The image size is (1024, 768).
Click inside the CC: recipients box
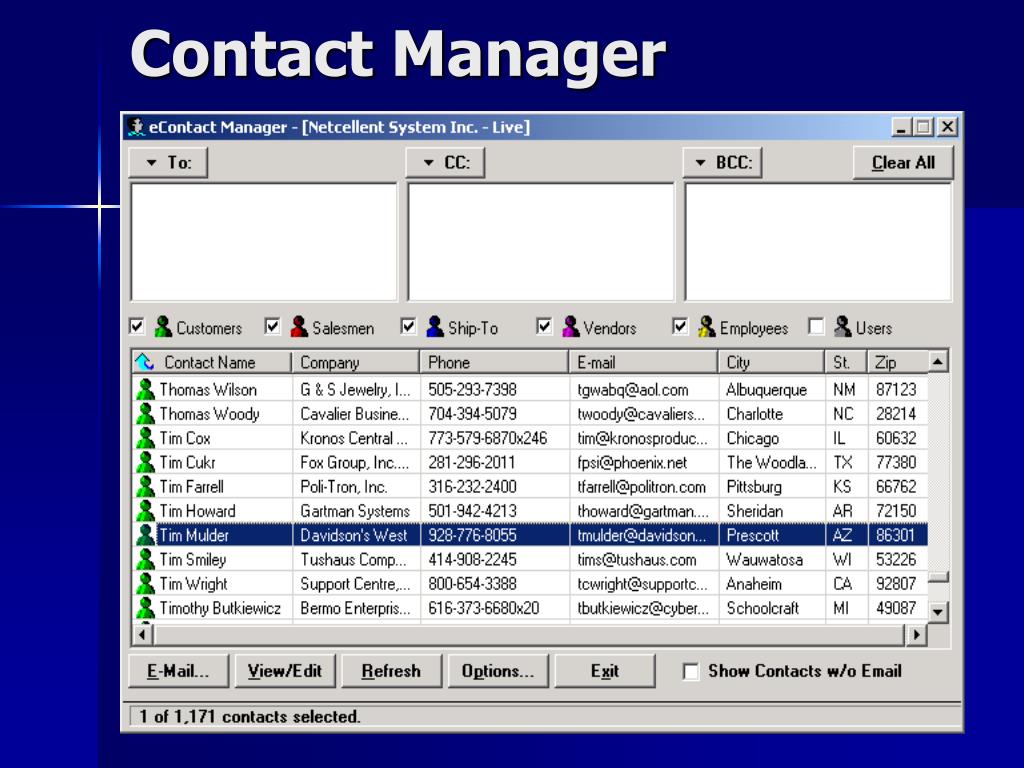click(x=541, y=242)
